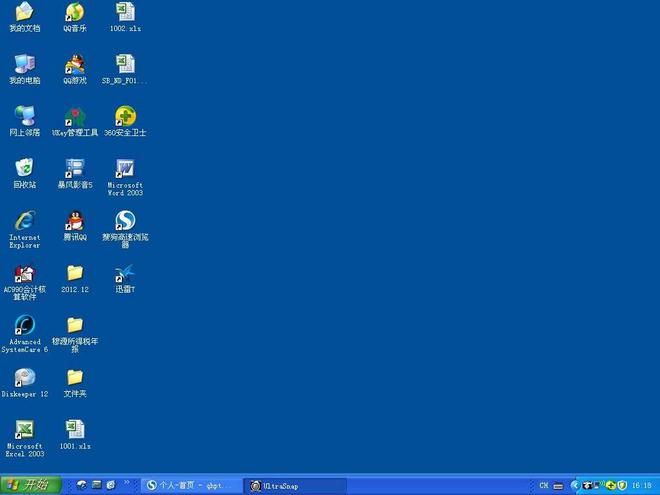The image size is (660, 495).
Task: Select the 迅雷7 shortcut icon
Action: [125, 279]
